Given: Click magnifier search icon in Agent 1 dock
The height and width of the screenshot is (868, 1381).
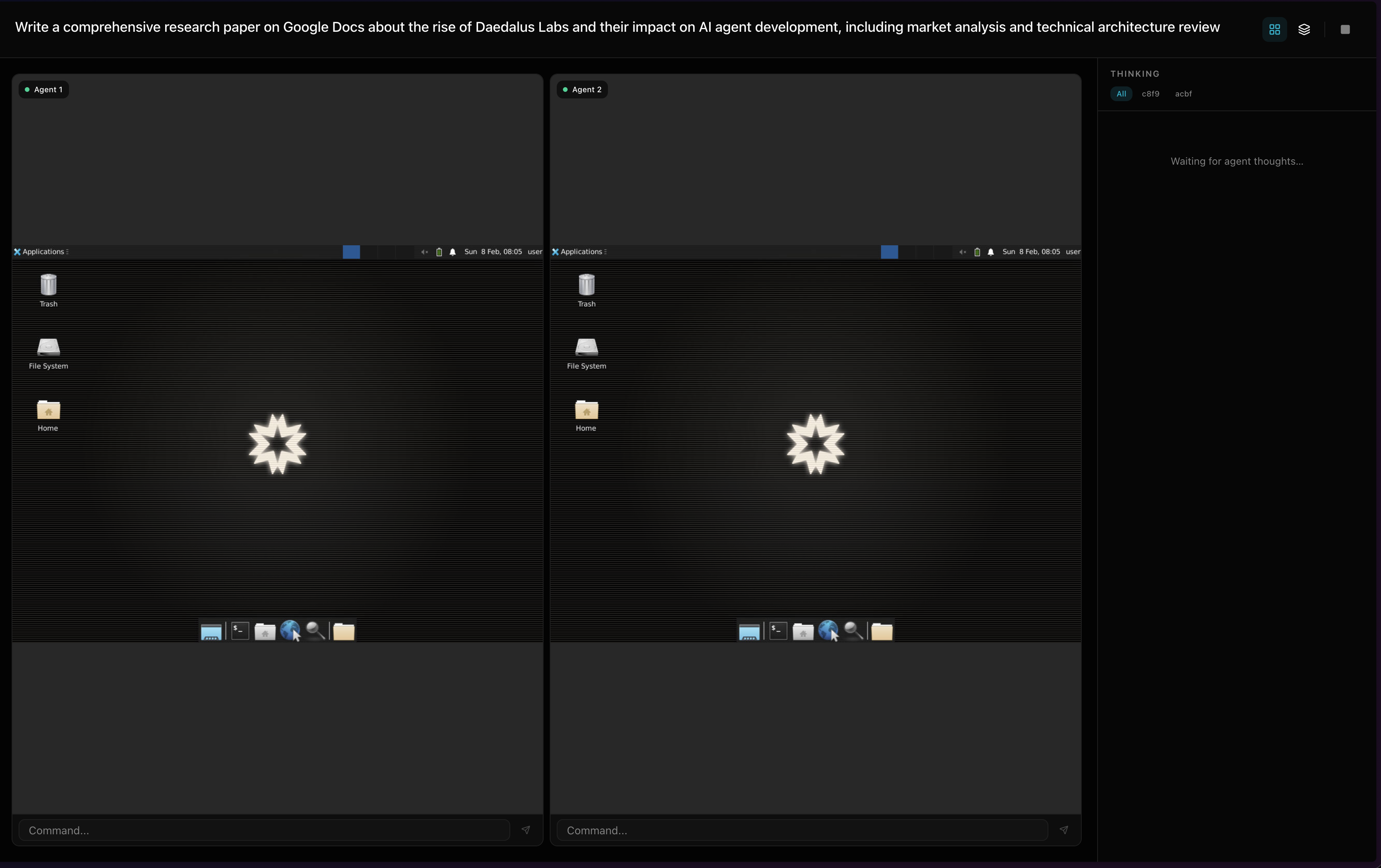Looking at the screenshot, I should [x=315, y=630].
